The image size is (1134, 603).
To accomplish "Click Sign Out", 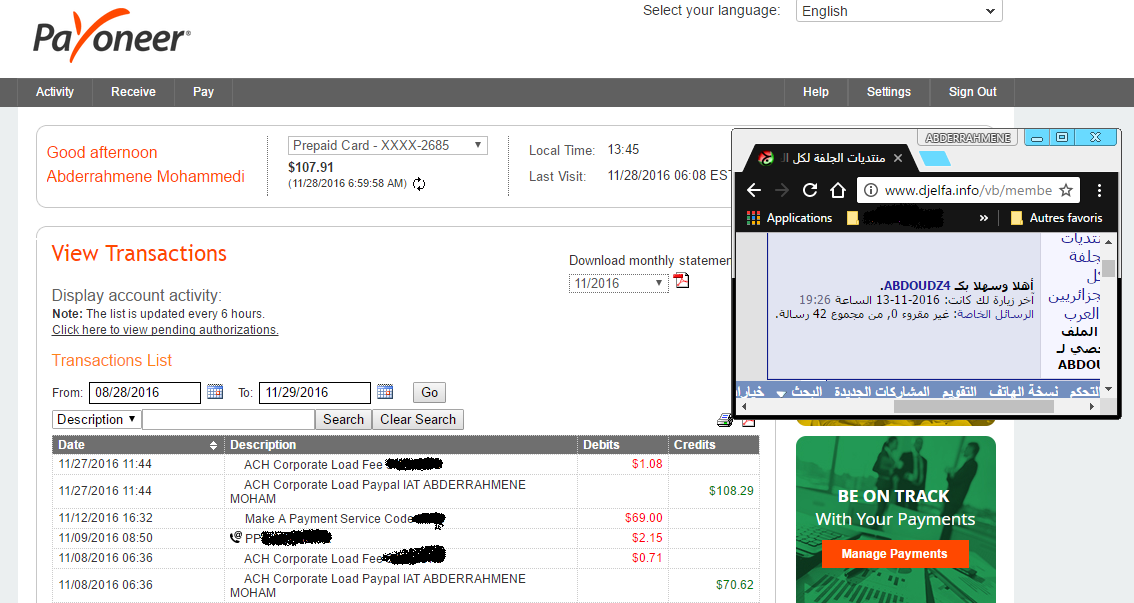I will [973, 92].
